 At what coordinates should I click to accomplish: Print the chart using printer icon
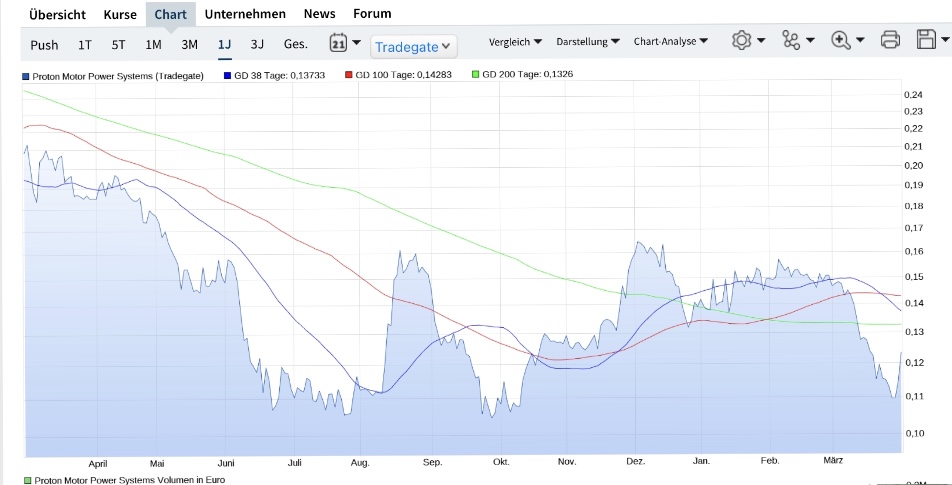point(890,41)
